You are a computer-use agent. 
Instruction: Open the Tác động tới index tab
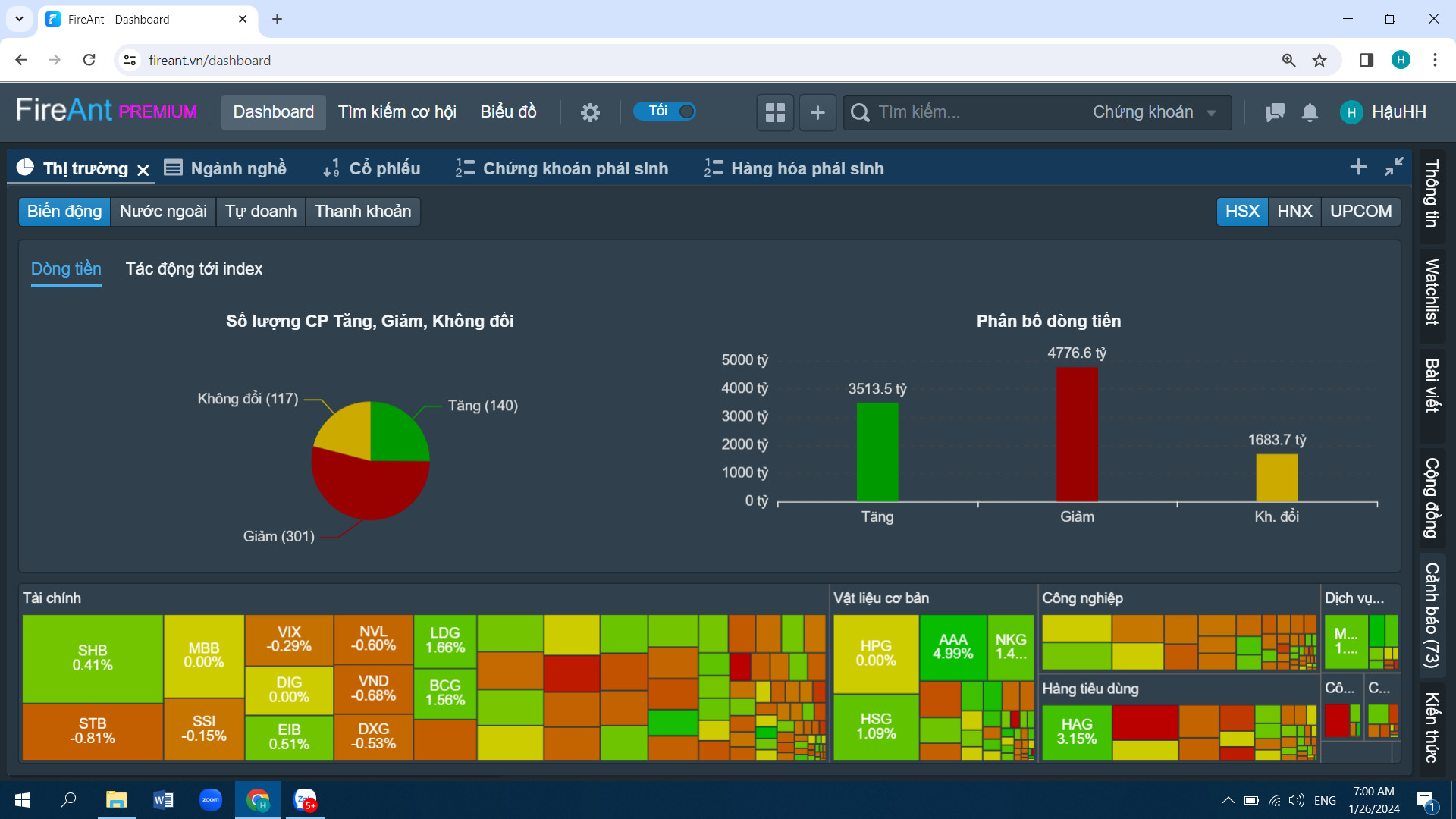pyautogui.click(x=193, y=268)
